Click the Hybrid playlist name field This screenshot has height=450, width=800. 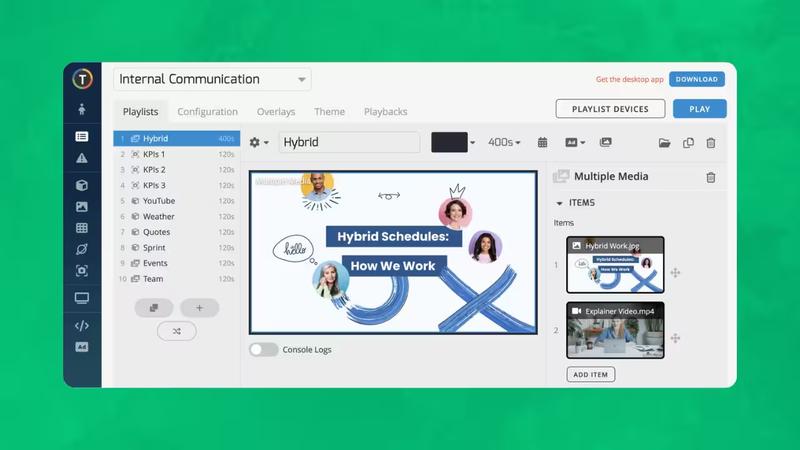pos(349,142)
